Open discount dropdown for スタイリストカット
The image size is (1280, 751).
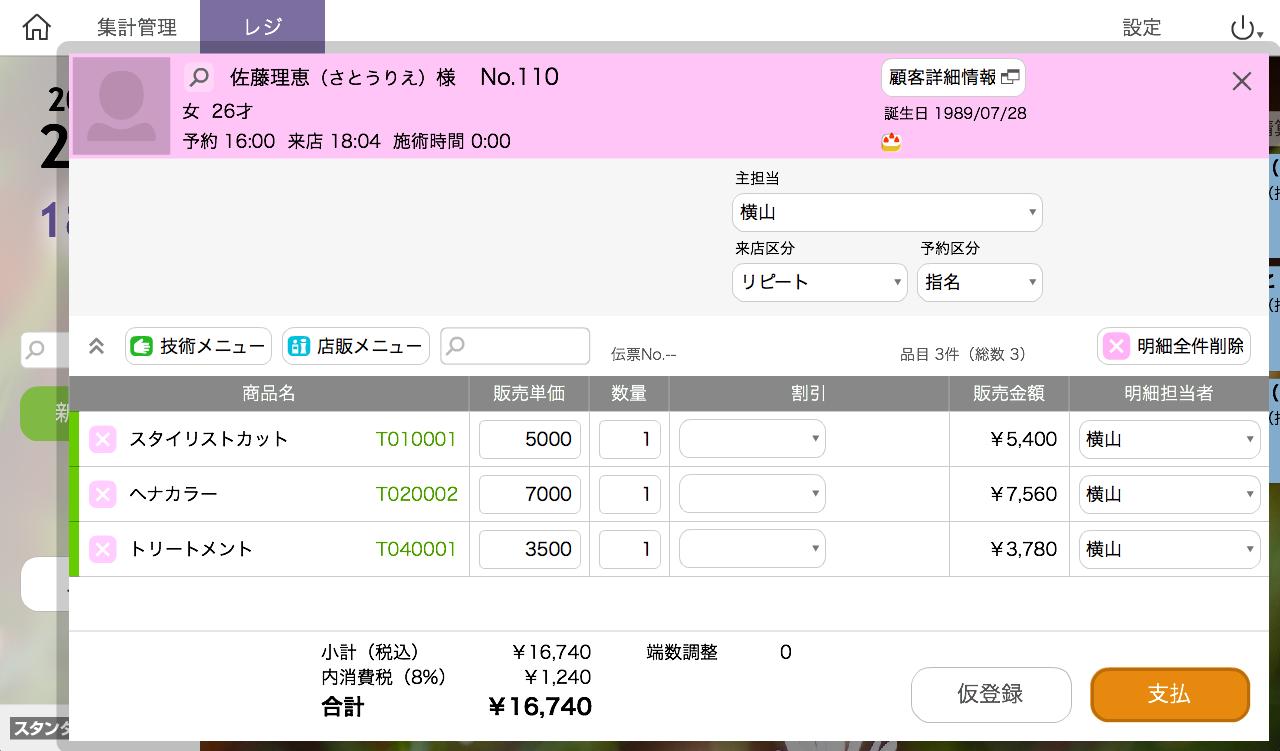tap(752, 439)
